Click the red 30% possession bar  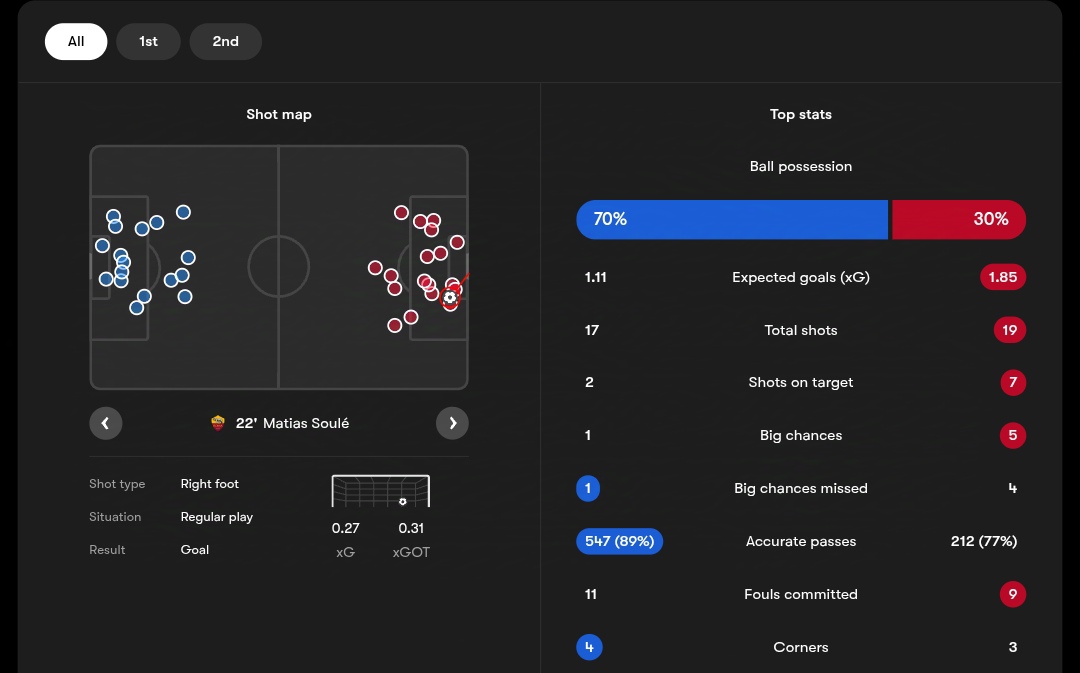tap(959, 220)
